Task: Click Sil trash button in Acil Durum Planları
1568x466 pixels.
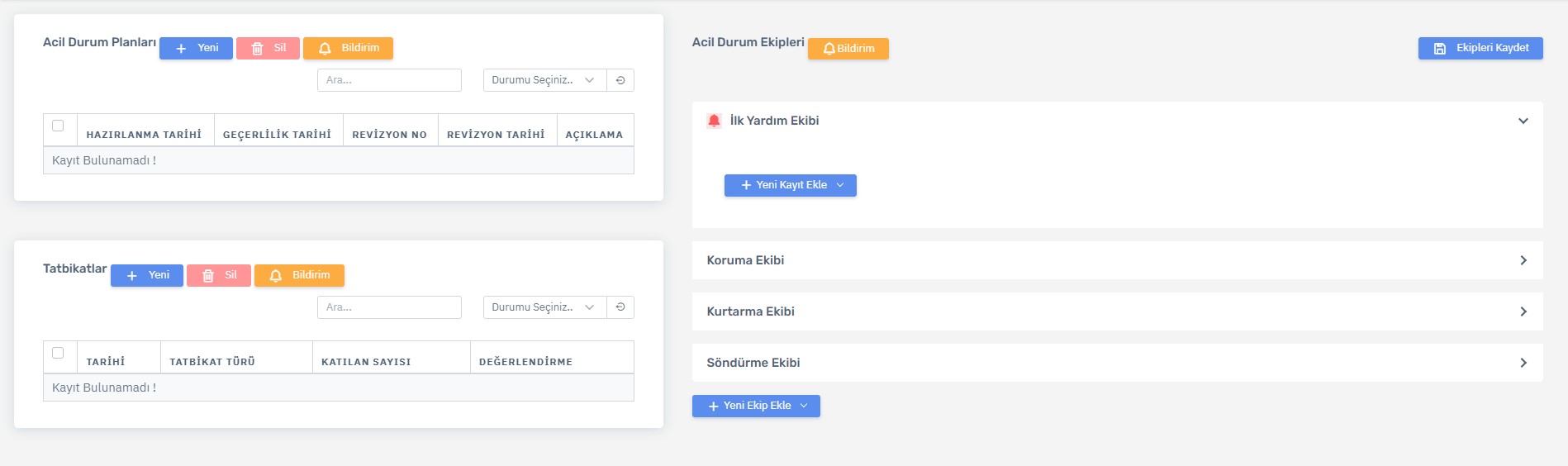Action: click(x=268, y=48)
